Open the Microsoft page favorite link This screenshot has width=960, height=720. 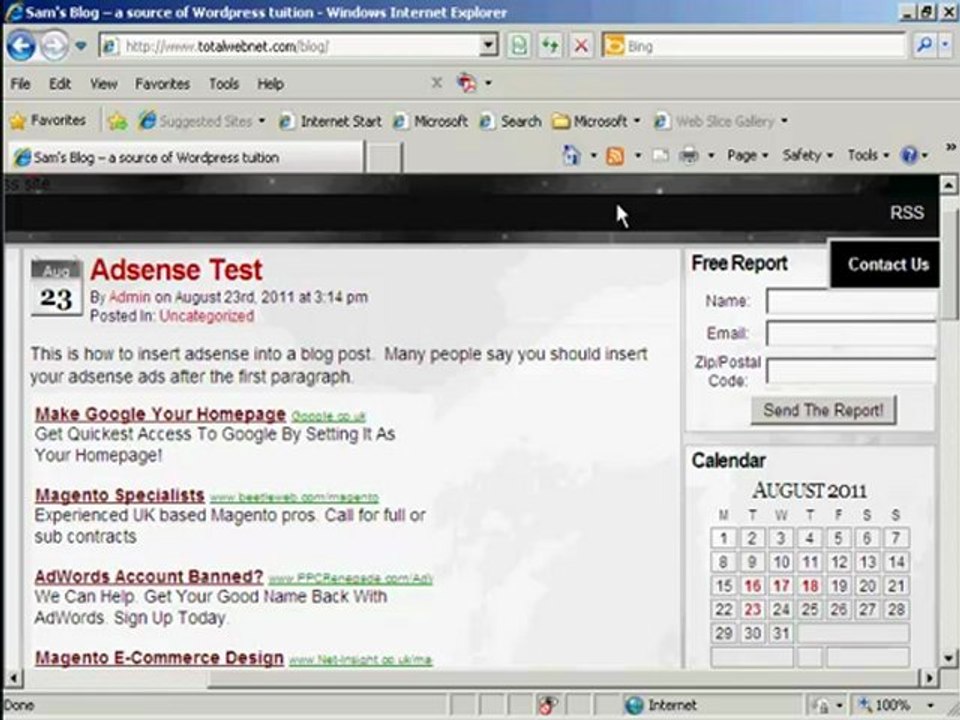(x=431, y=121)
